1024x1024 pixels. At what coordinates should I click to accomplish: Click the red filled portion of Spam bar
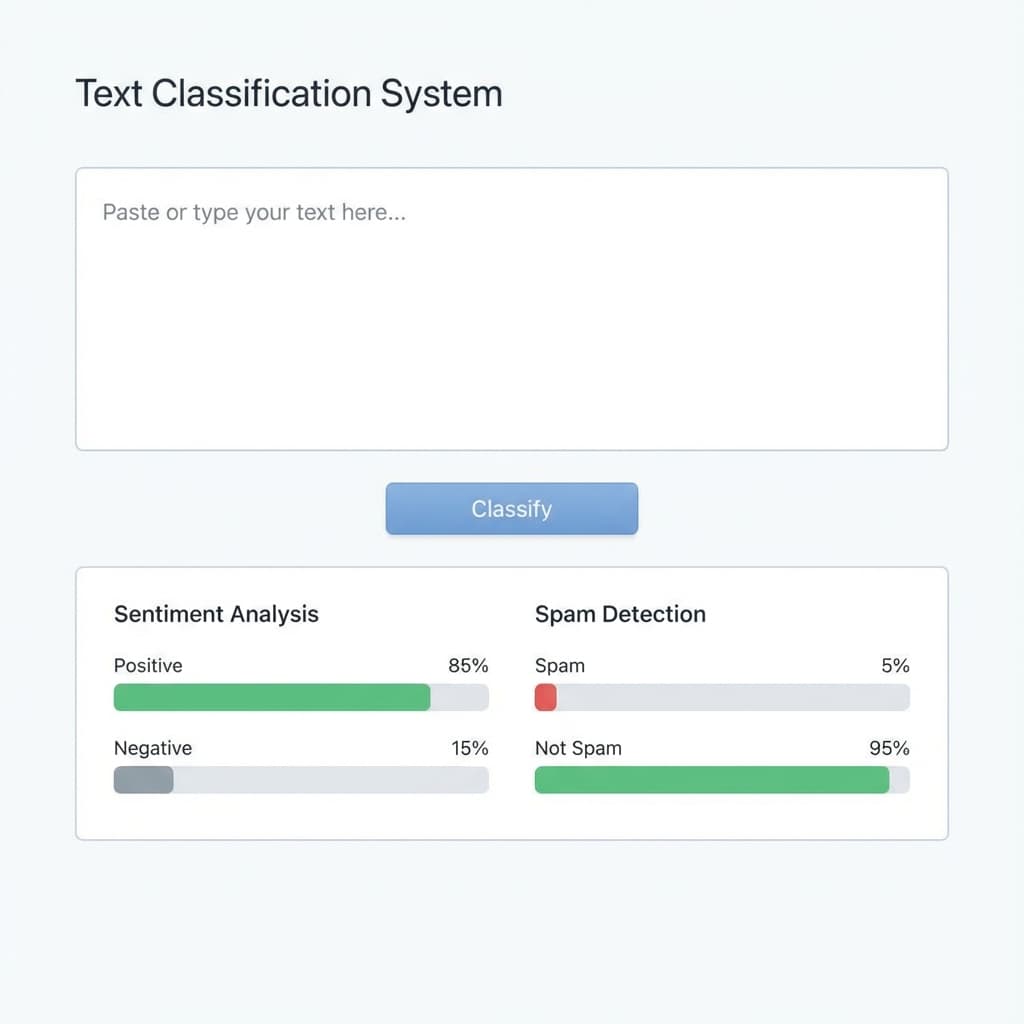[x=545, y=697]
